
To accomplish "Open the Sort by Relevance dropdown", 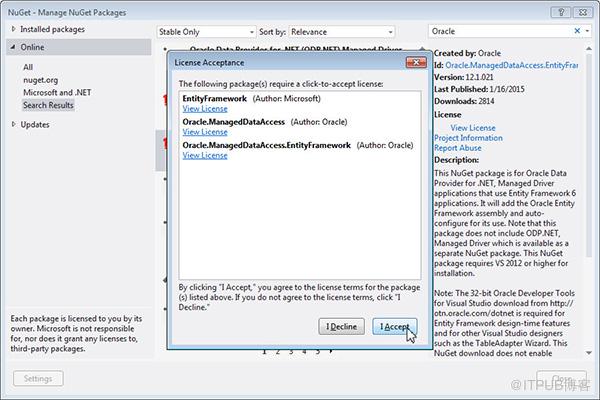I will pos(342,32).
